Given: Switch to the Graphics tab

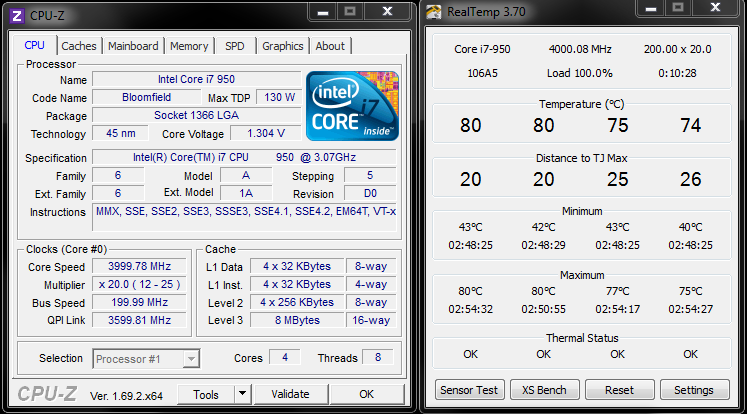Looking at the screenshot, I should 283,46.
